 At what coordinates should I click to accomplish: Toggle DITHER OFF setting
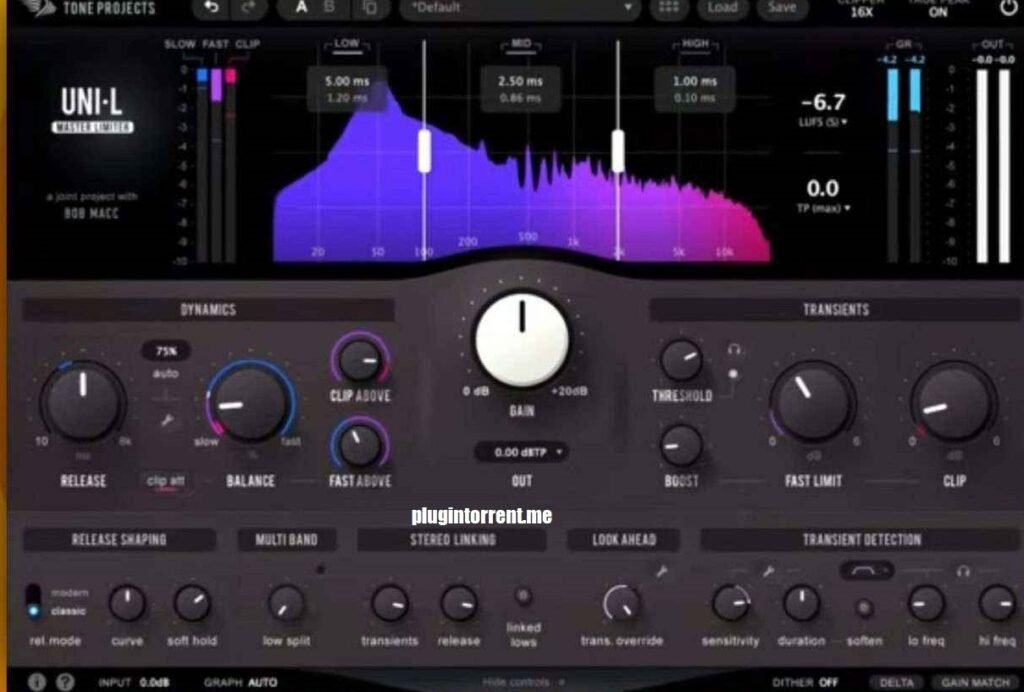tap(805, 682)
